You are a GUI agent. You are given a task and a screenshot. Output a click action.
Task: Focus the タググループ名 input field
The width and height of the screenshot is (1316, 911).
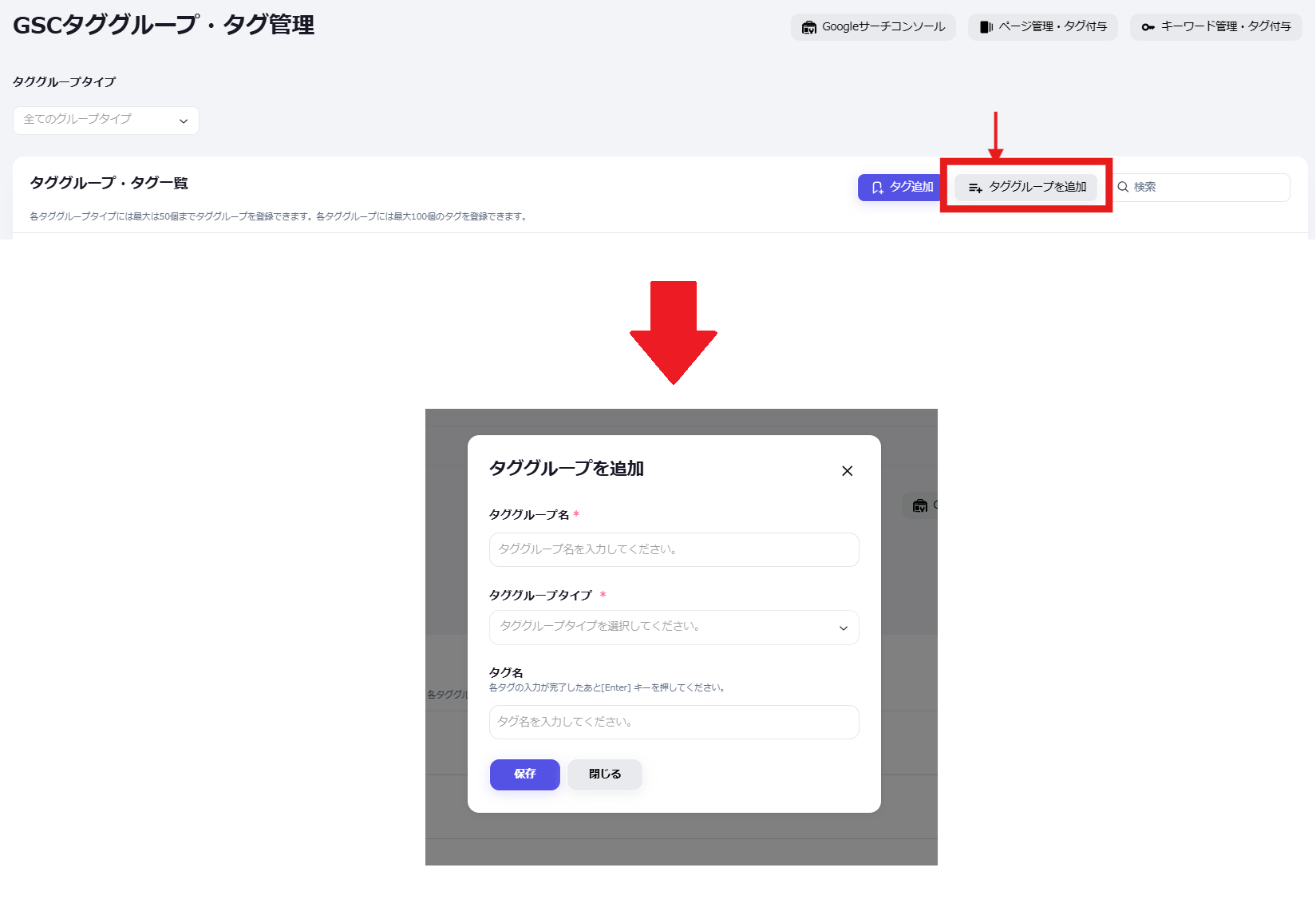point(674,549)
